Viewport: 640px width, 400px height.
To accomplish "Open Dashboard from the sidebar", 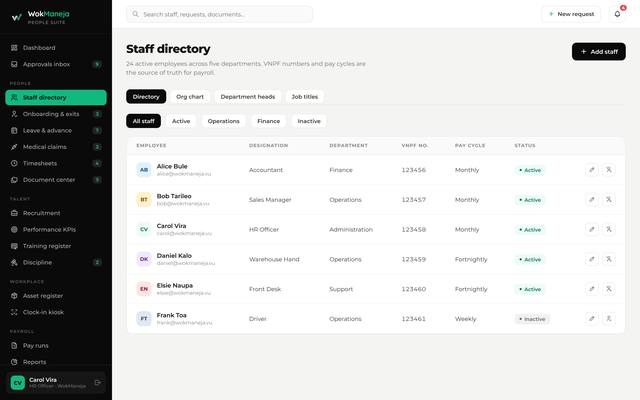I will click(56, 48).
